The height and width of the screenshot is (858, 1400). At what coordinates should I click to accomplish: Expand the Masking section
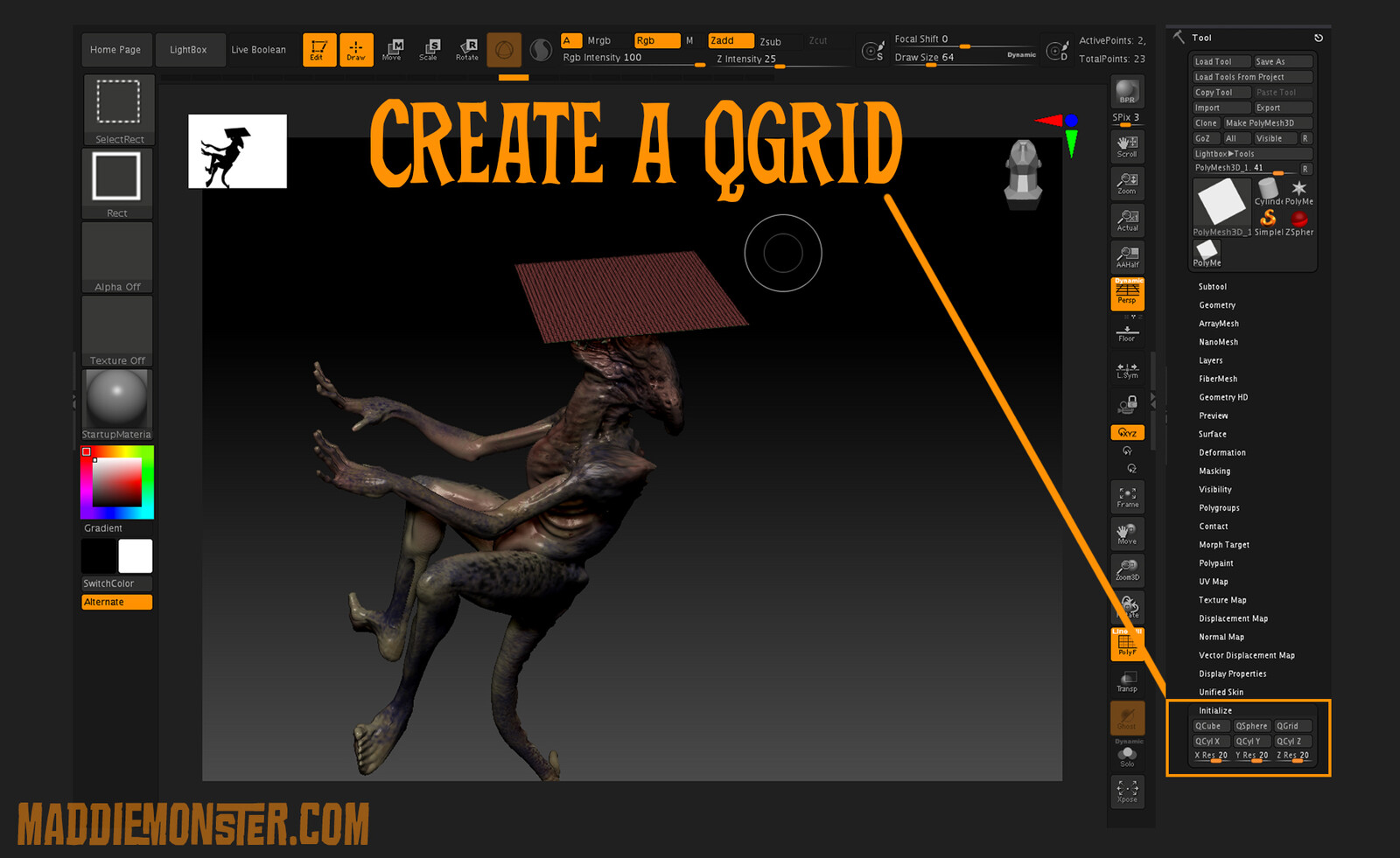coord(1214,471)
